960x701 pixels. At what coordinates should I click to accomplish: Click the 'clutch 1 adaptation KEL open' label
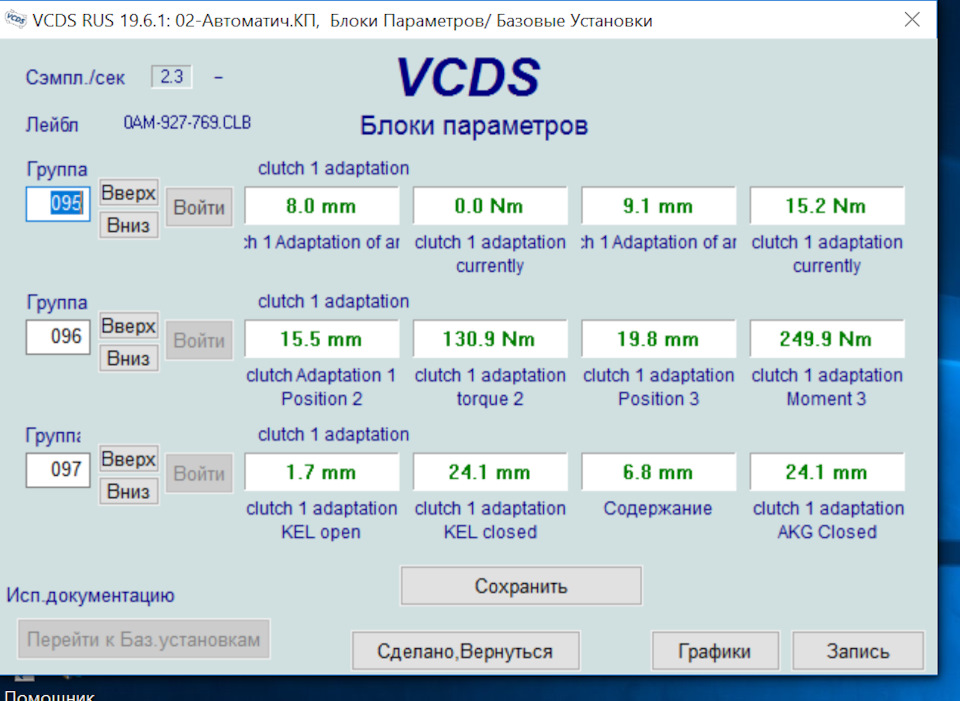click(321, 520)
